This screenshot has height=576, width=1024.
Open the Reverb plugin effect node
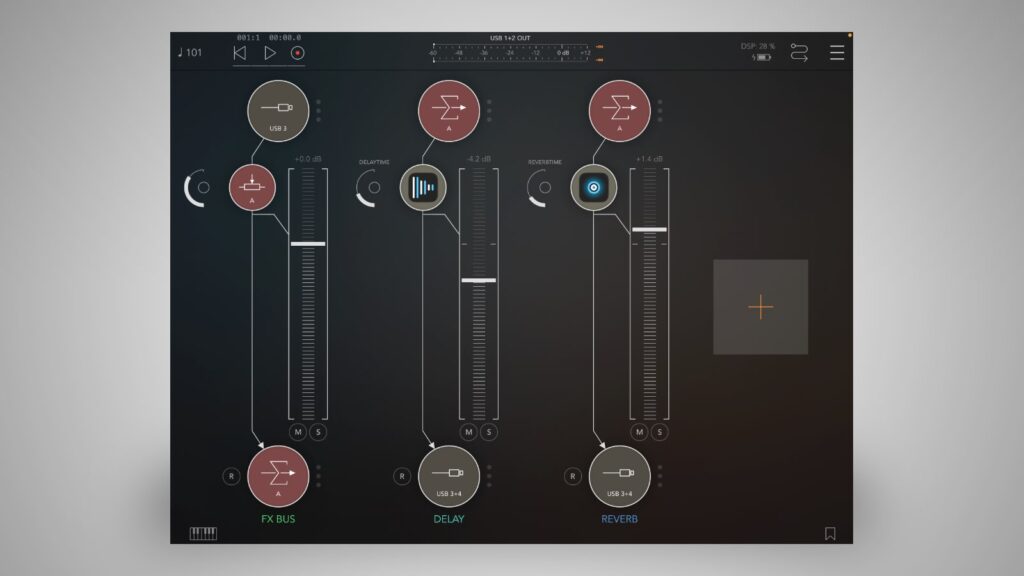pos(593,187)
